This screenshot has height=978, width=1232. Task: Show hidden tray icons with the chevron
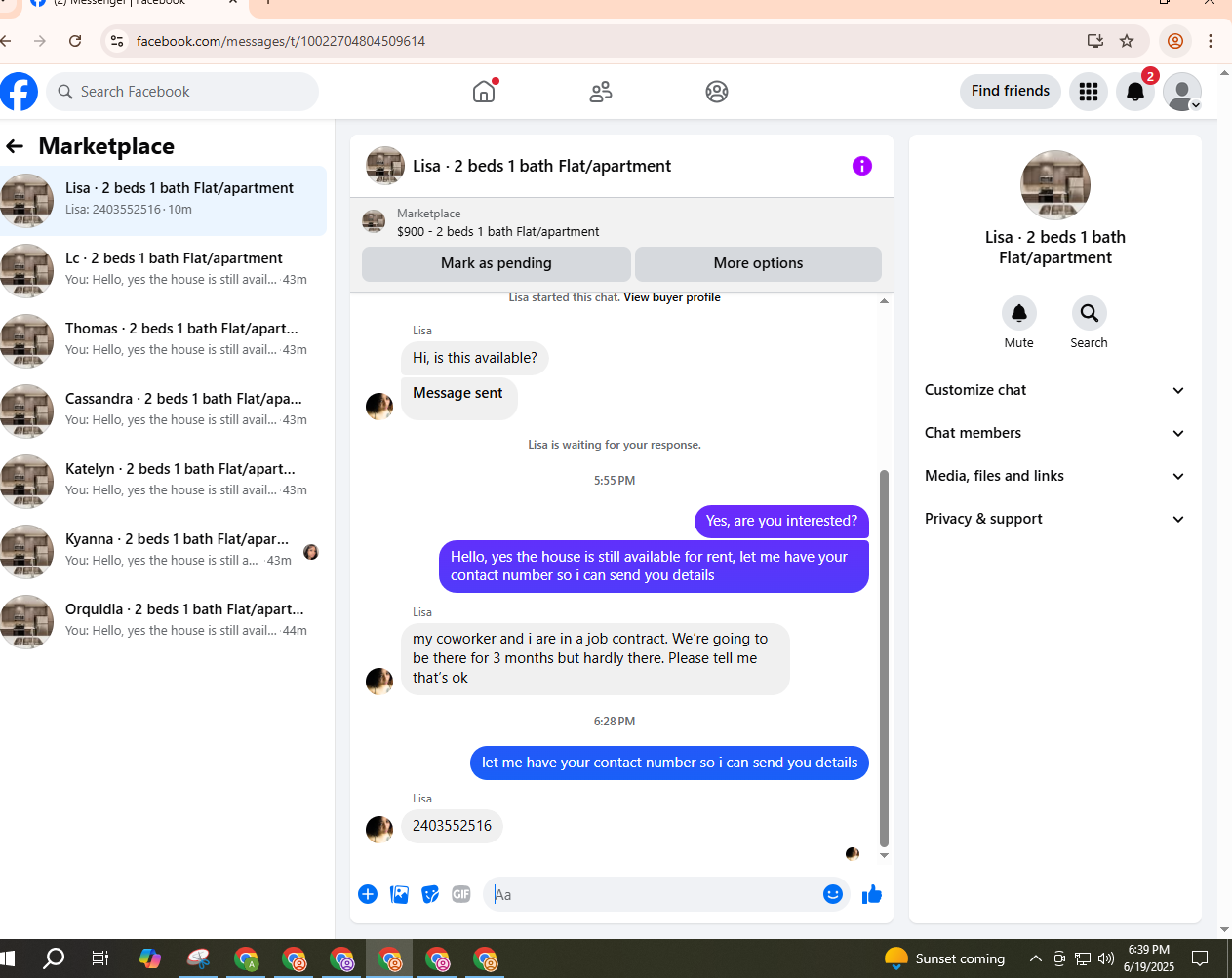point(1035,958)
